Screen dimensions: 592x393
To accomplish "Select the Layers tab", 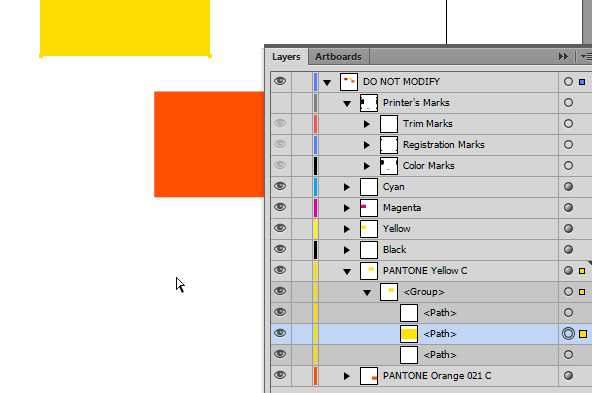I will pyautogui.click(x=286, y=57).
